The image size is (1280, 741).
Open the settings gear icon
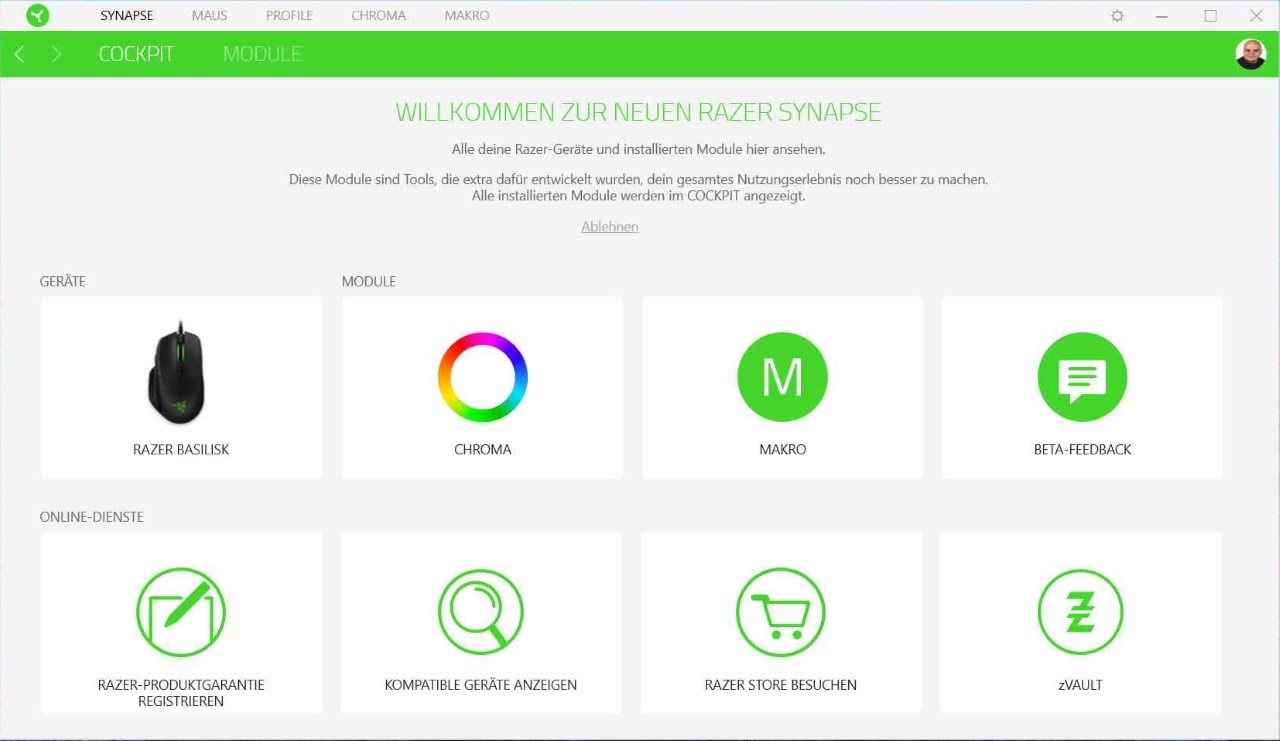1117,16
